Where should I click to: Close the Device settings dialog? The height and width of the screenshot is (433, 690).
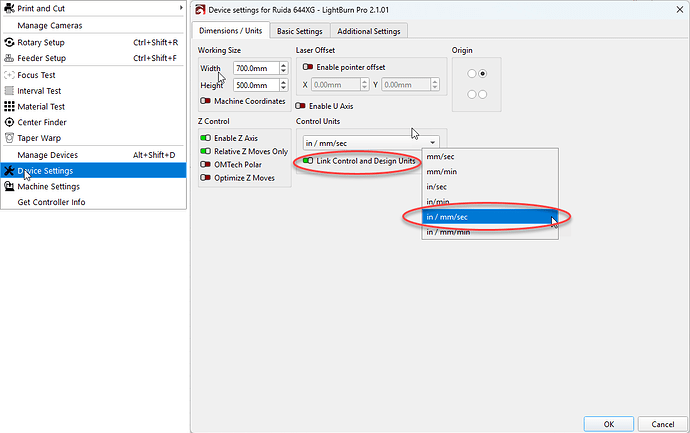point(679,10)
